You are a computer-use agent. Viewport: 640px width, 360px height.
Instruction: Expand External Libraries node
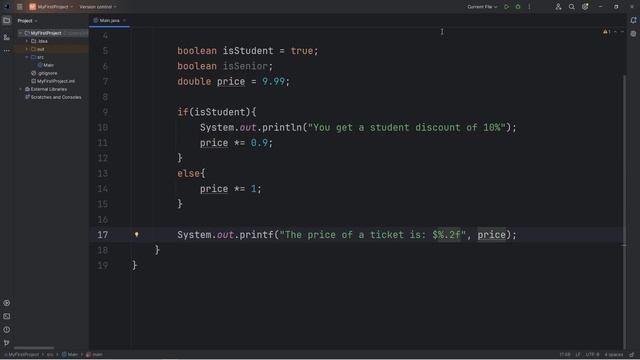coord(20,89)
